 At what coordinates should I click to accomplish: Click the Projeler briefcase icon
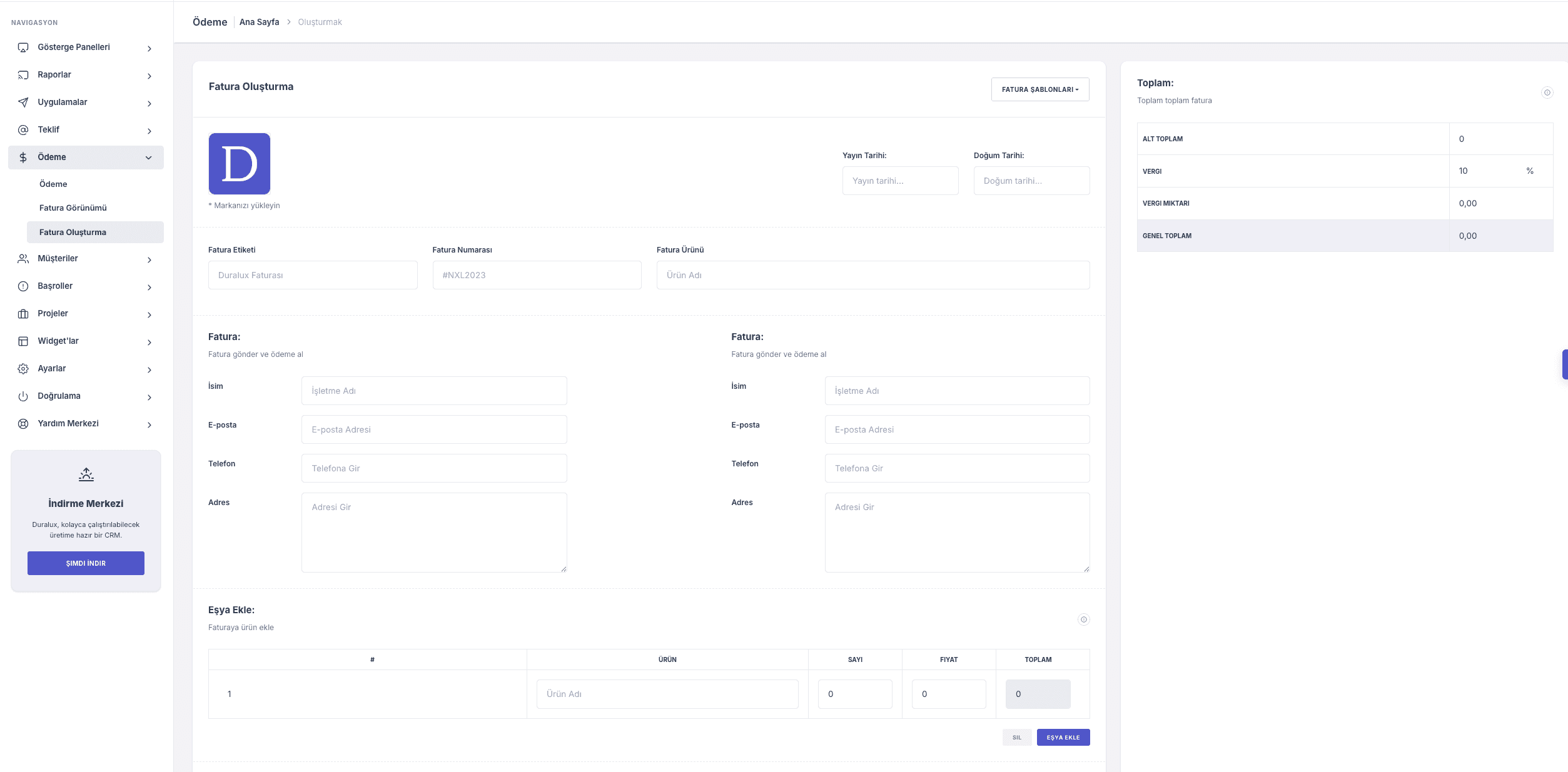pyautogui.click(x=23, y=314)
